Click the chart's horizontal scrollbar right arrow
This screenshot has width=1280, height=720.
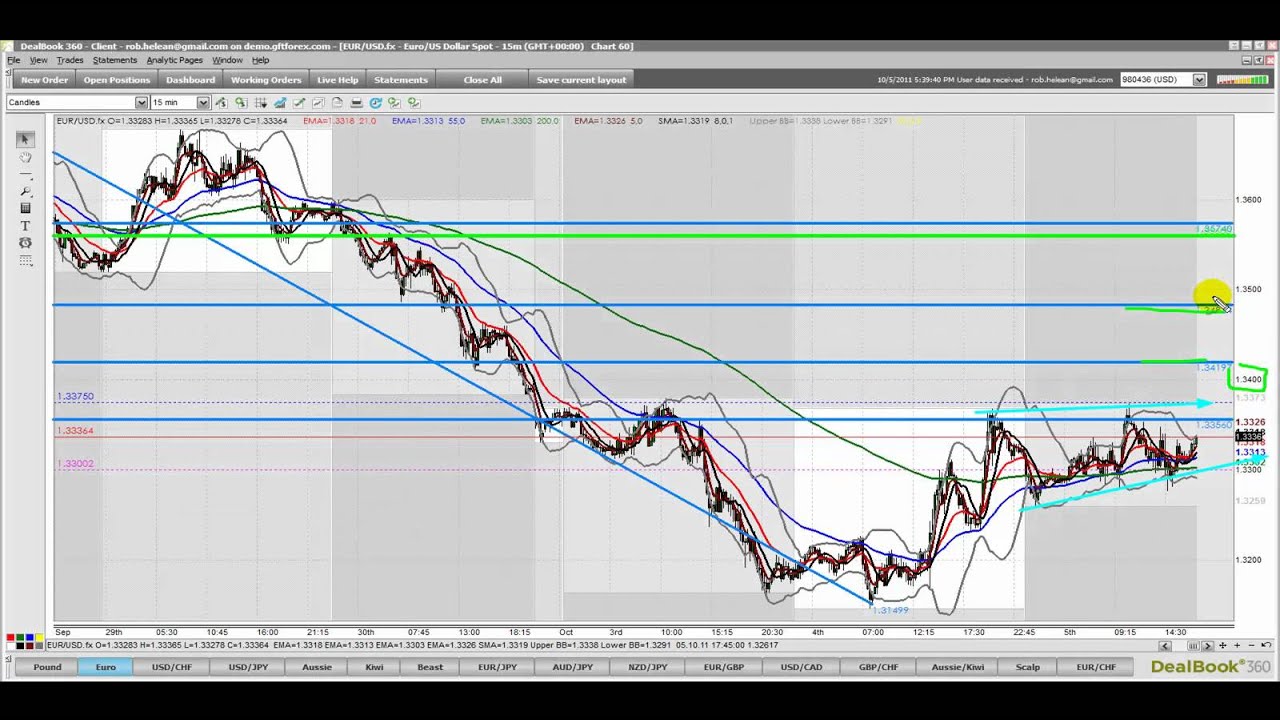1207,646
